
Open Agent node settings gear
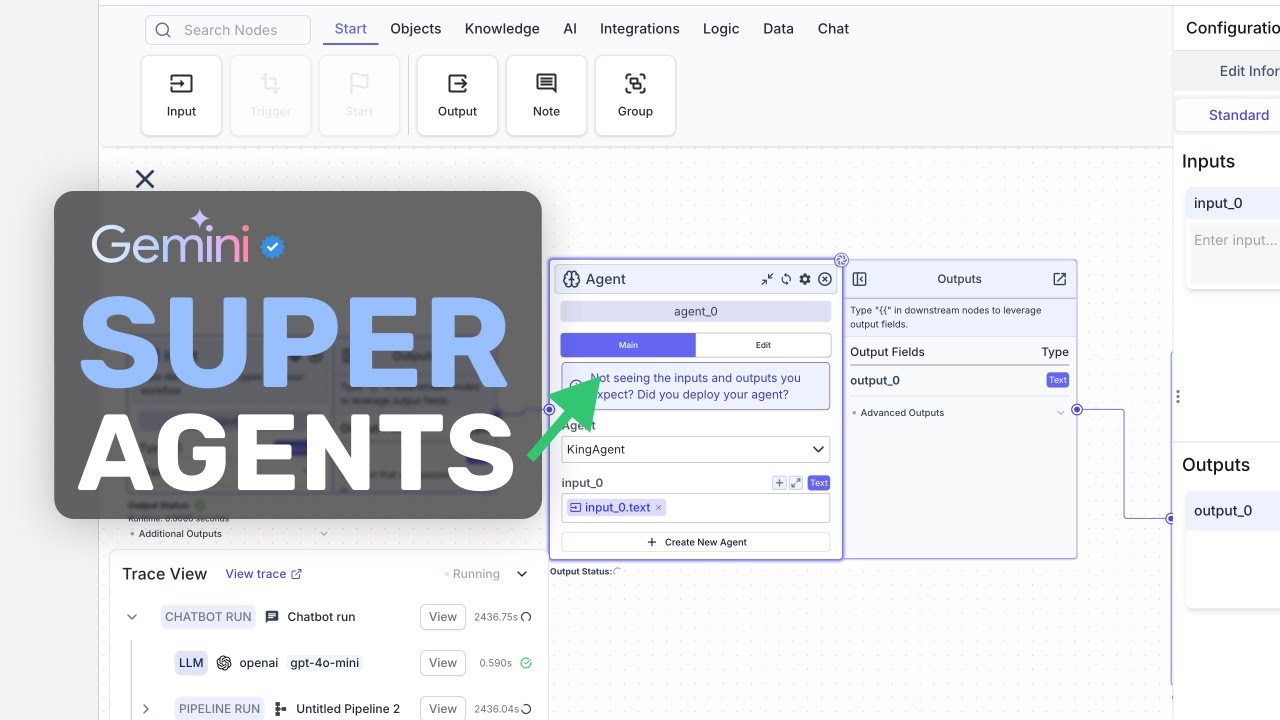(x=805, y=279)
